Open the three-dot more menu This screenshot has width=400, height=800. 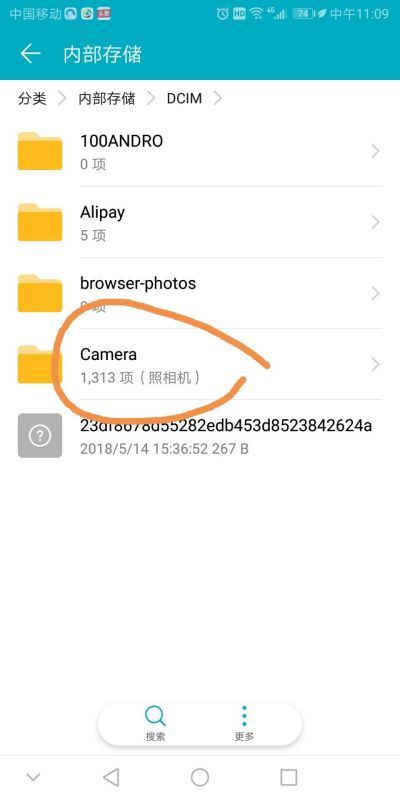click(244, 716)
